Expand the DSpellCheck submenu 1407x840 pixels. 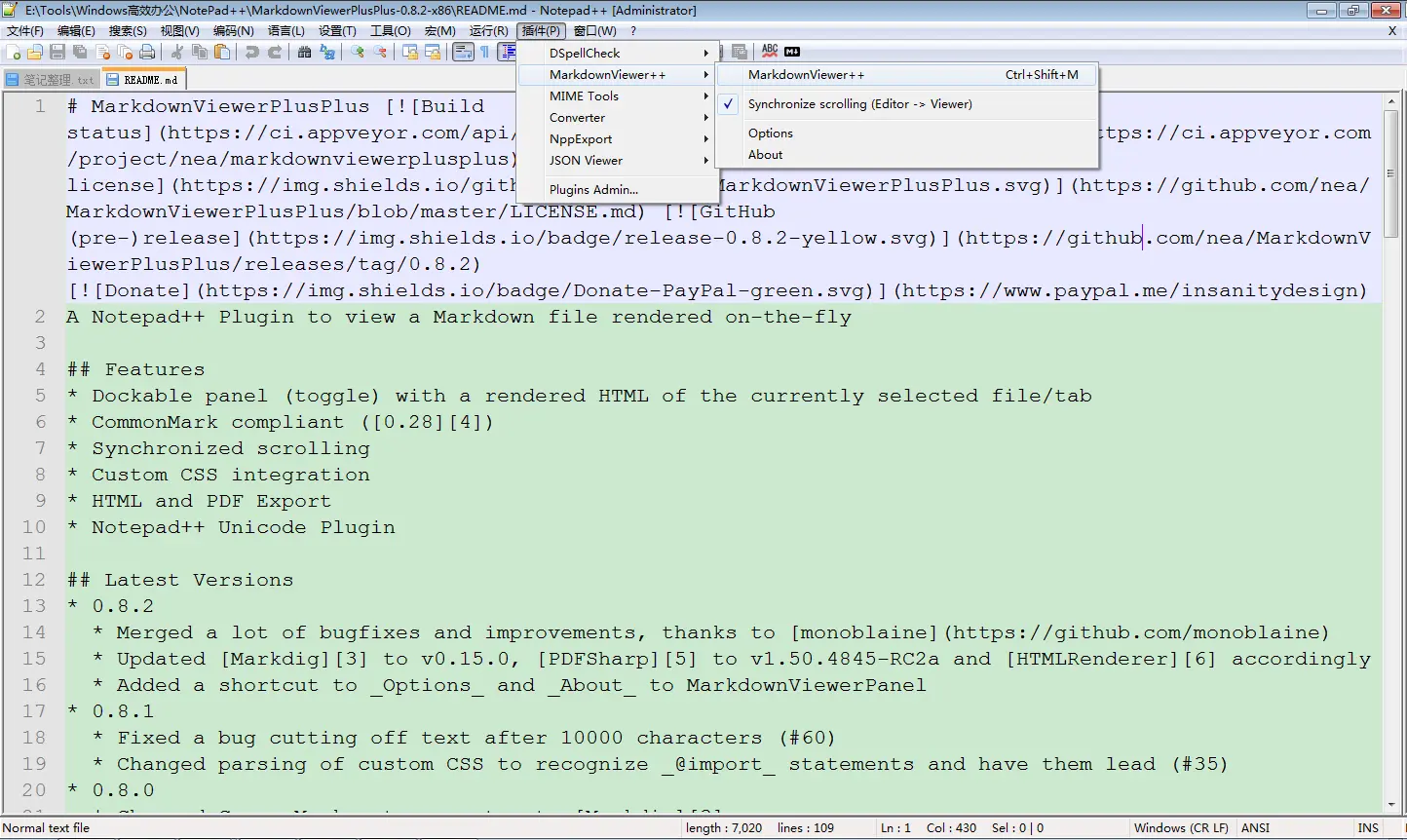tap(618, 54)
